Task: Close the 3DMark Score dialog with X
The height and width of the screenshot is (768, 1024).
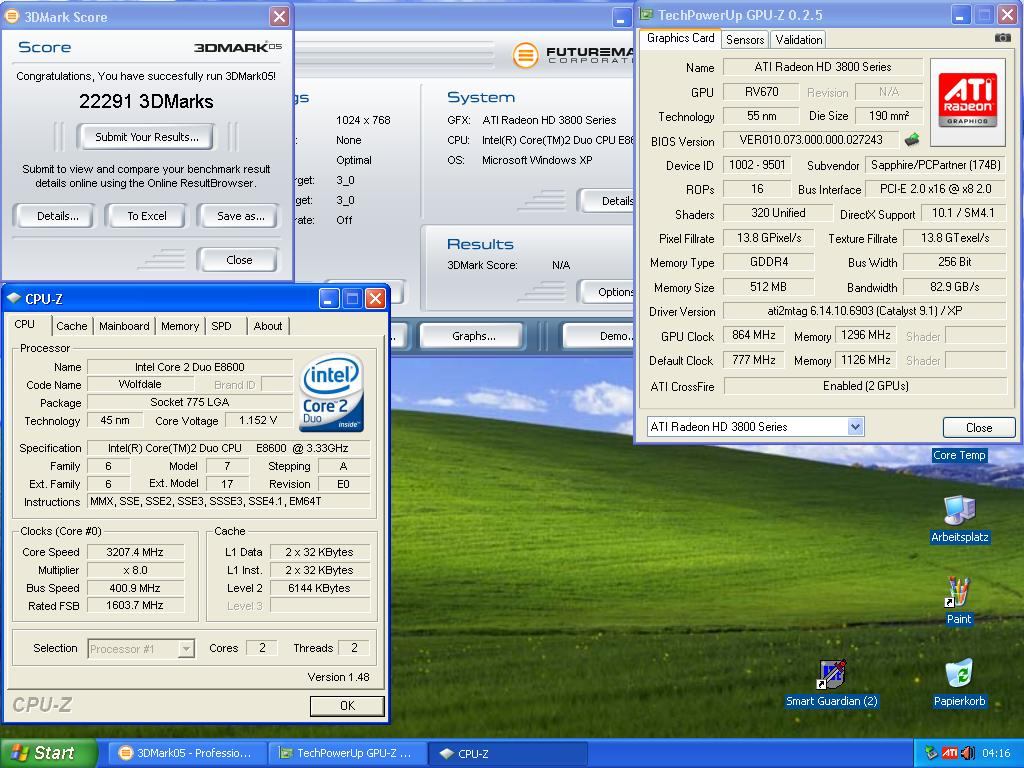Action: (x=280, y=16)
